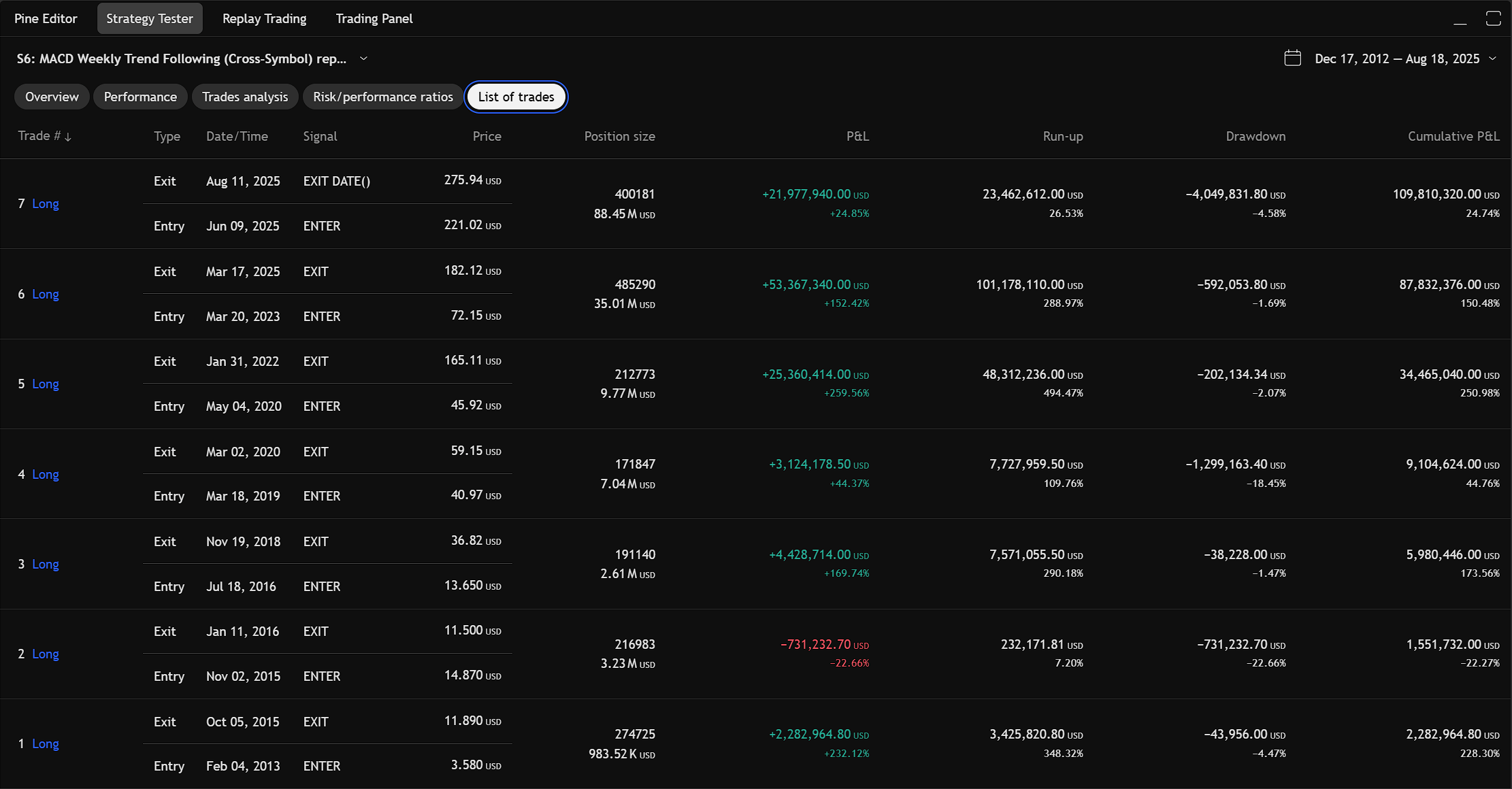Expand the strategy name dropdown
The height and width of the screenshot is (789, 1512).
tap(363, 58)
